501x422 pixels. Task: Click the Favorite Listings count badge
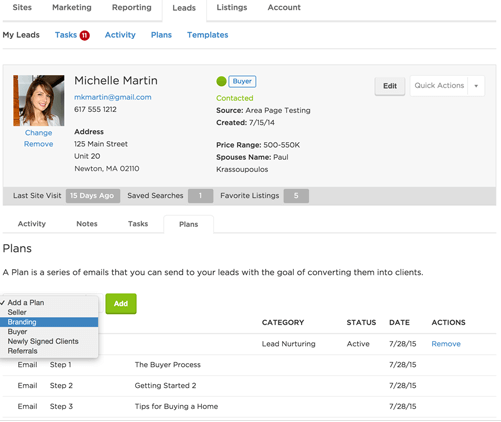tap(296, 196)
